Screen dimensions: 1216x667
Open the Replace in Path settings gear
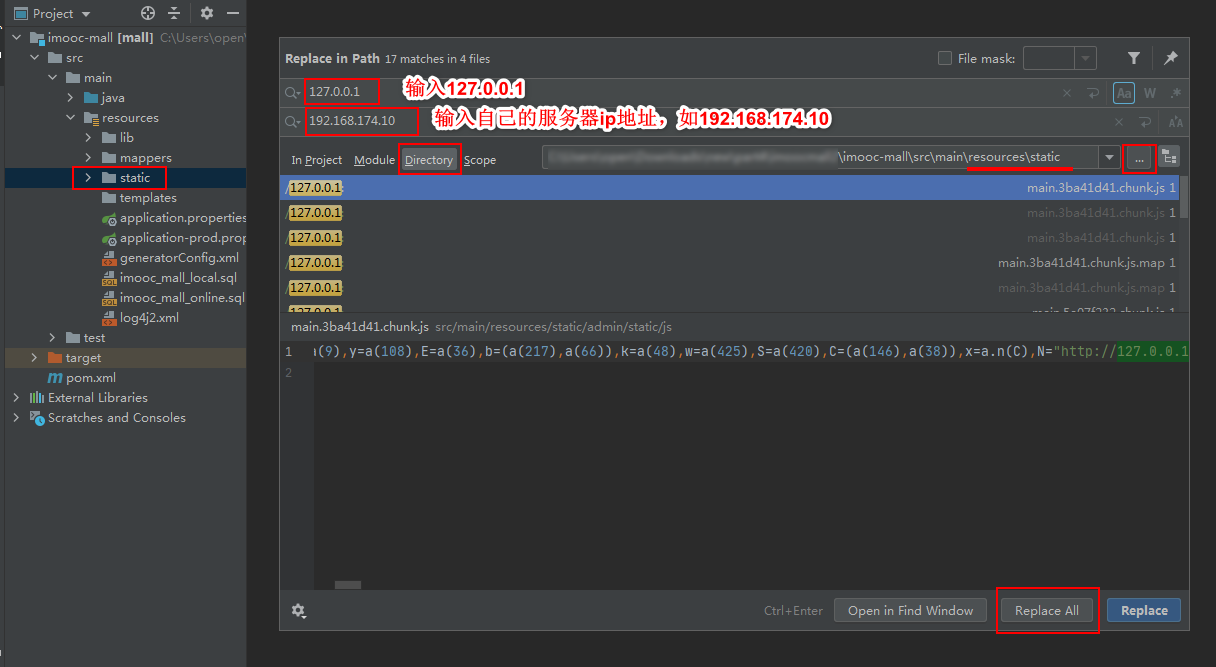click(298, 610)
